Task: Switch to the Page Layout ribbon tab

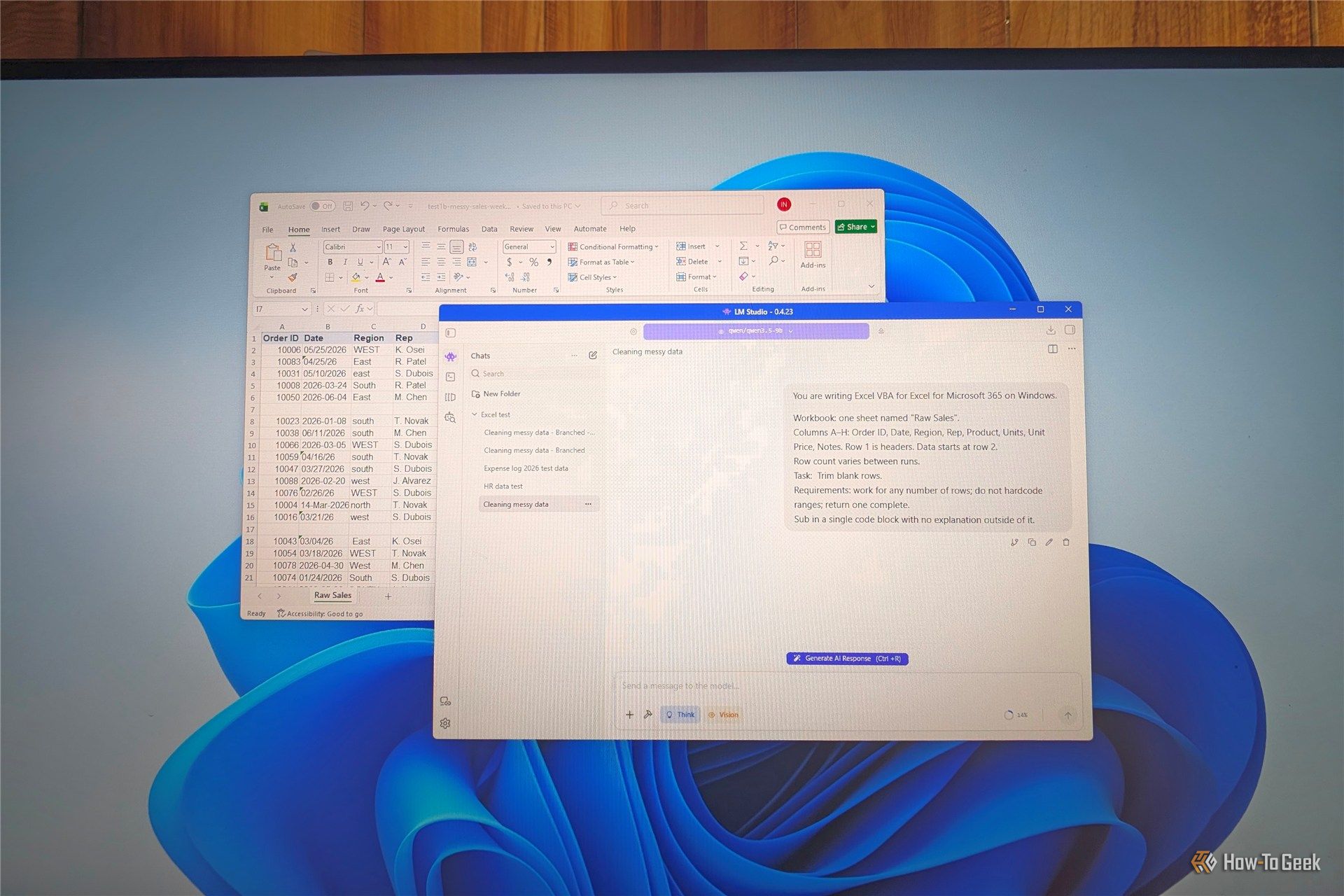Action: coord(403,229)
